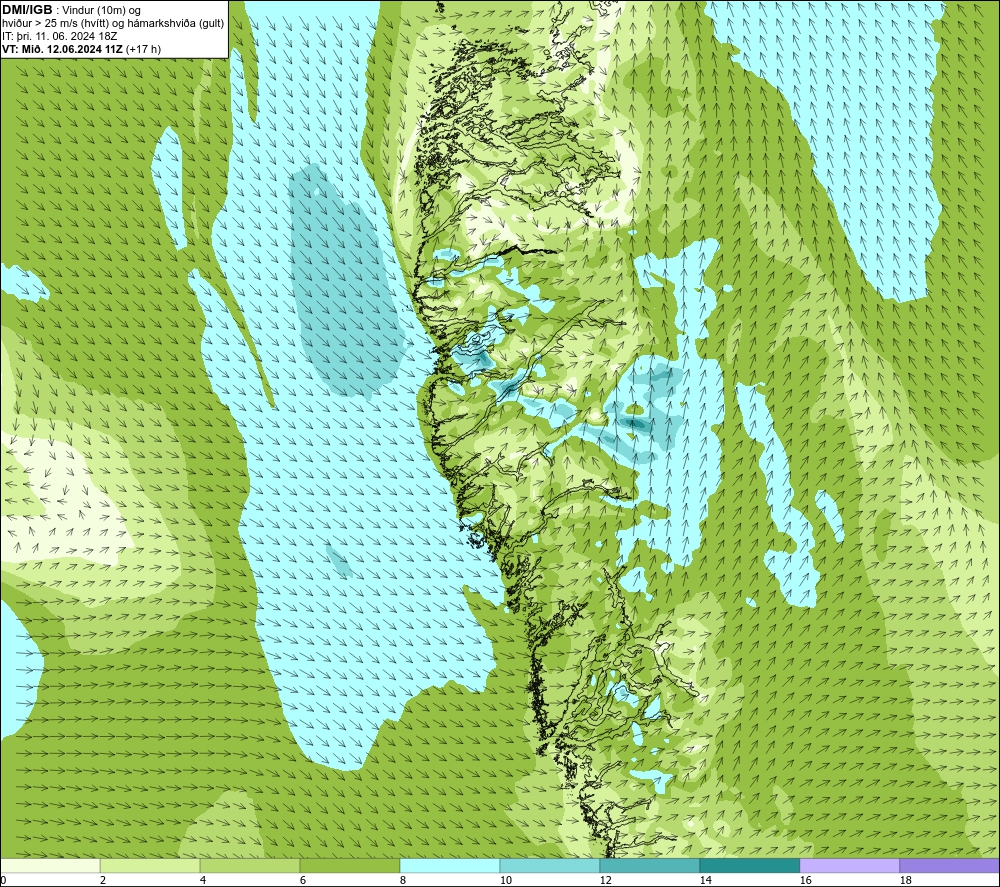The height and width of the screenshot is (887, 1000).
Task: Click the 6–8 m/s dark green legend swatch
Action: (x=349, y=865)
